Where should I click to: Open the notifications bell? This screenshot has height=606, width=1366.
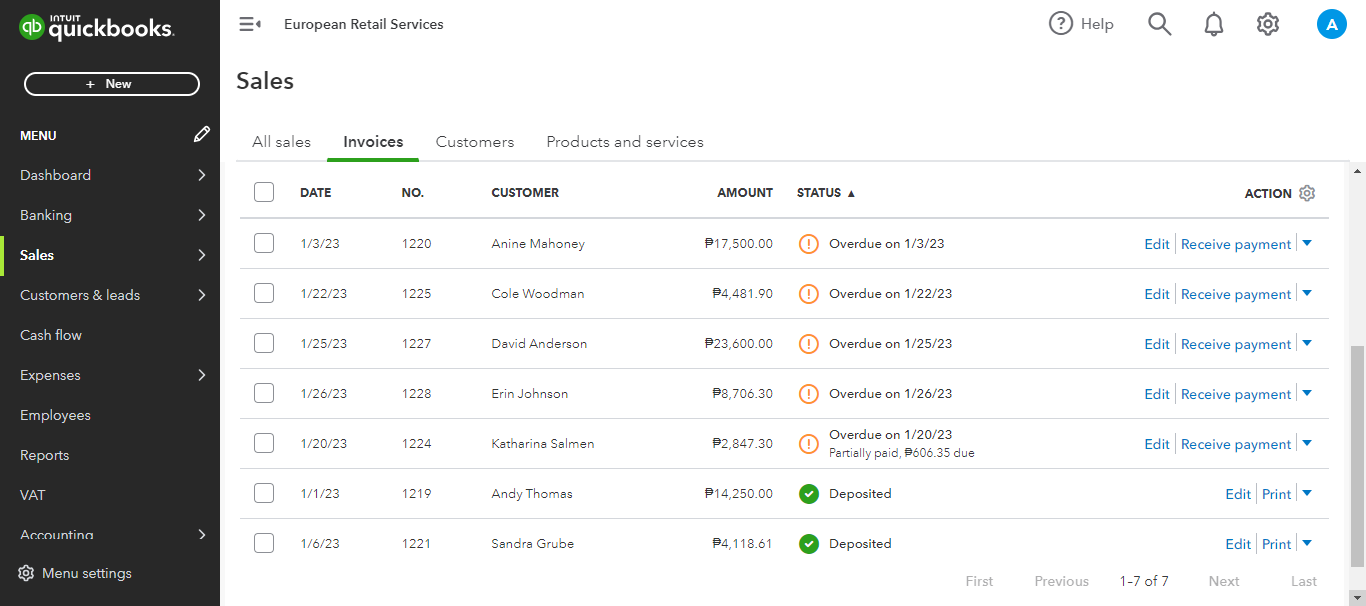tap(1214, 24)
